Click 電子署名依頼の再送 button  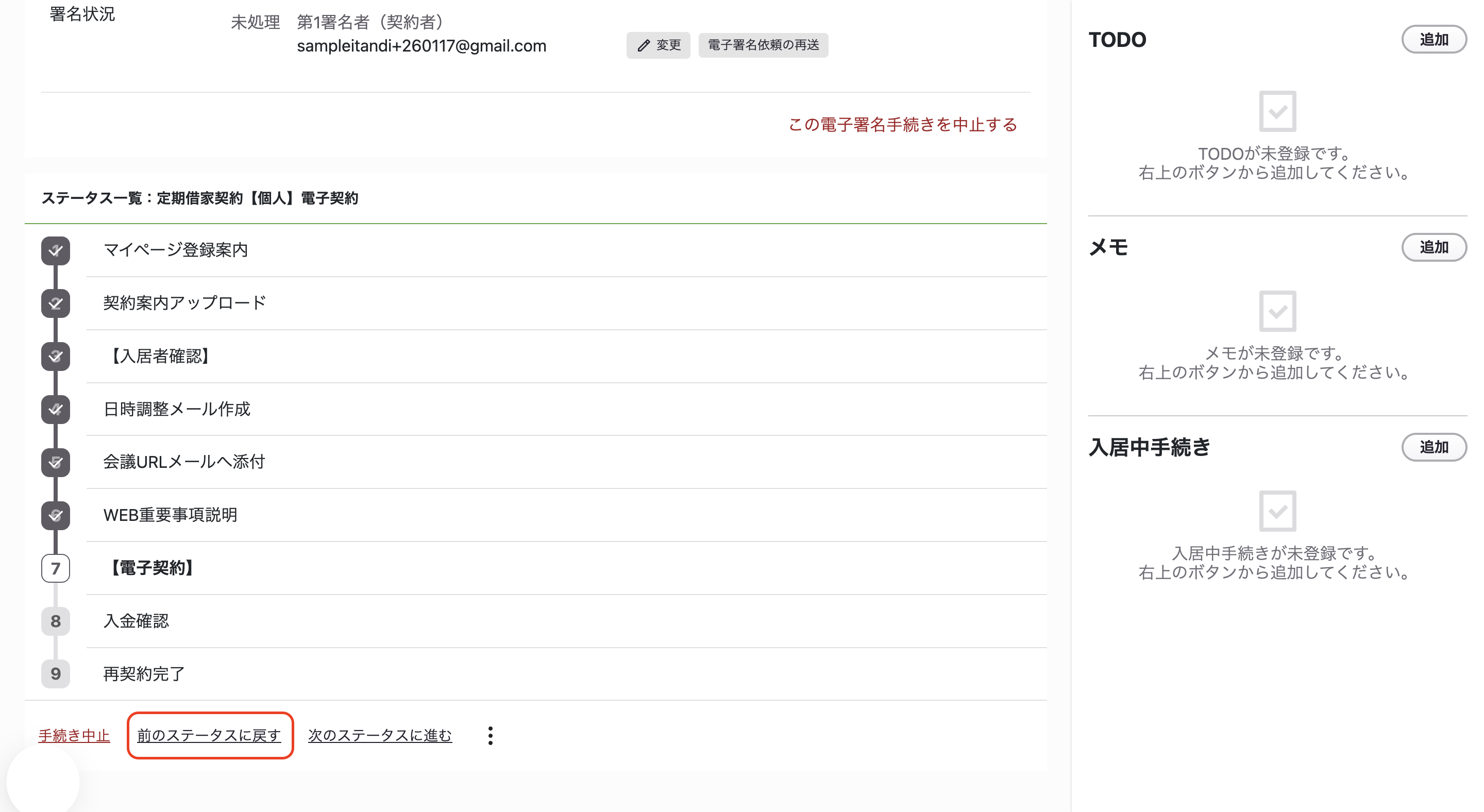coord(763,45)
